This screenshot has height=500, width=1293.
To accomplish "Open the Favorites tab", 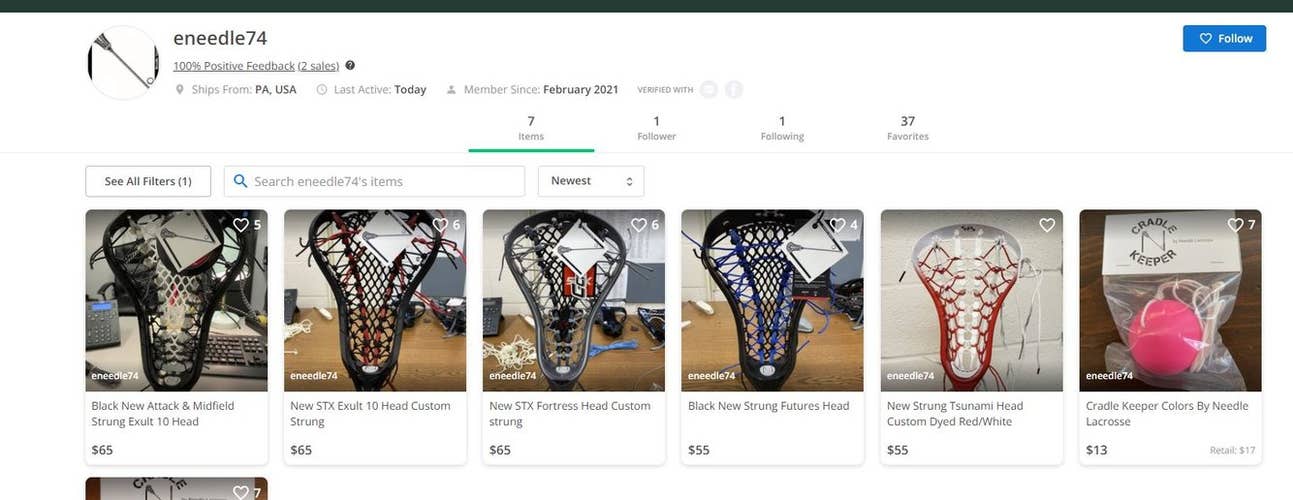I will tap(908, 128).
